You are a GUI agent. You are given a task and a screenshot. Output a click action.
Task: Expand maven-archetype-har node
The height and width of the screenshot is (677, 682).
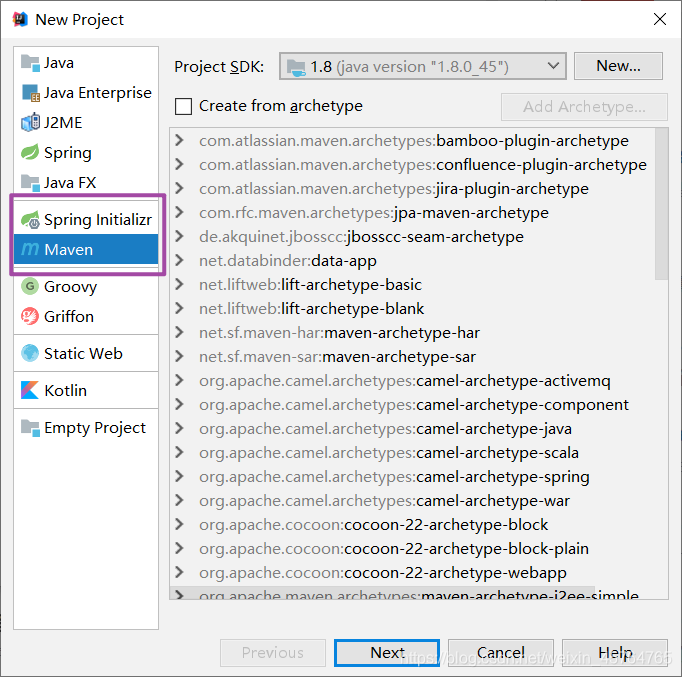[179, 333]
